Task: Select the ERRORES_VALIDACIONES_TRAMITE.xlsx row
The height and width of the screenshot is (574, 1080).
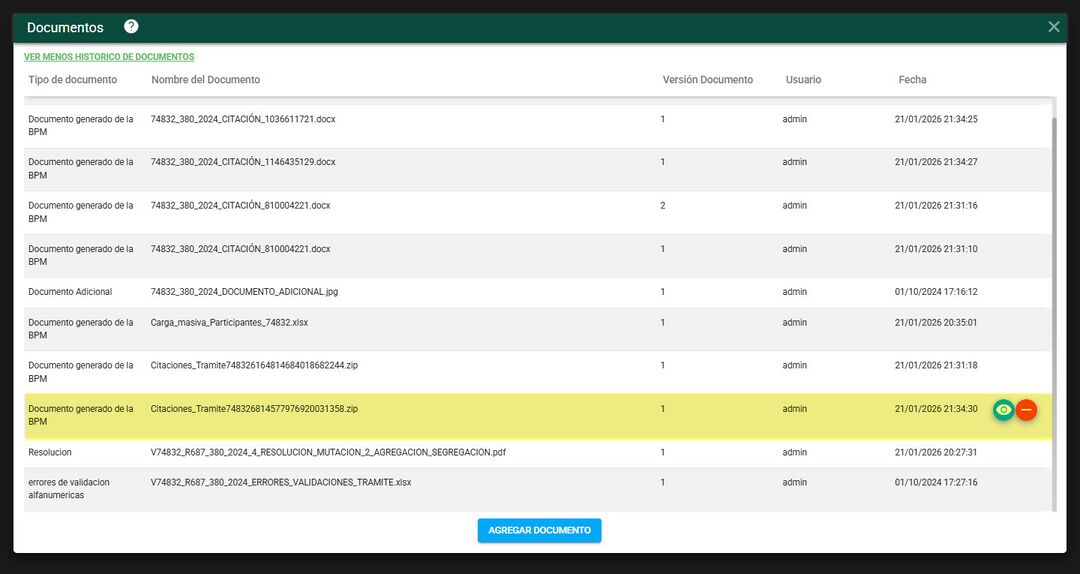Action: click(x=281, y=482)
